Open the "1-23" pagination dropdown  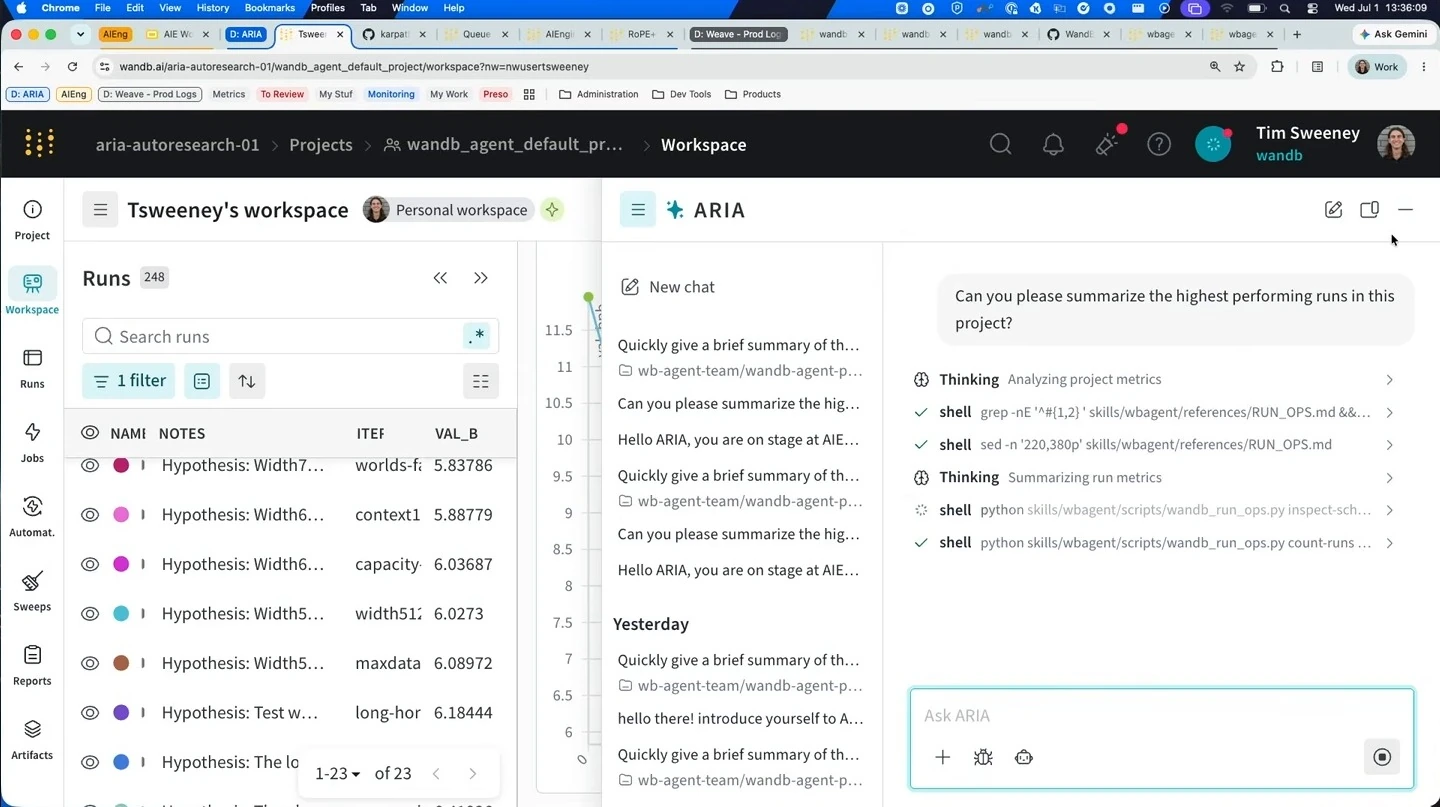[x=337, y=773]
